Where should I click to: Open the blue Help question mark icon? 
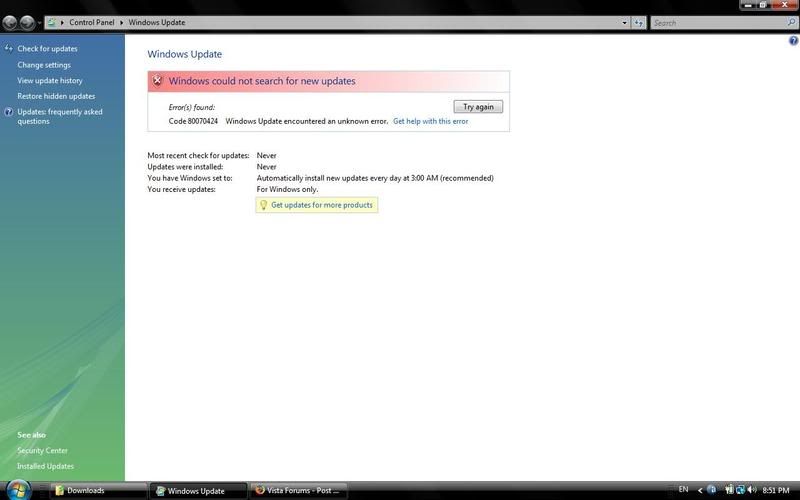point(794,41)
